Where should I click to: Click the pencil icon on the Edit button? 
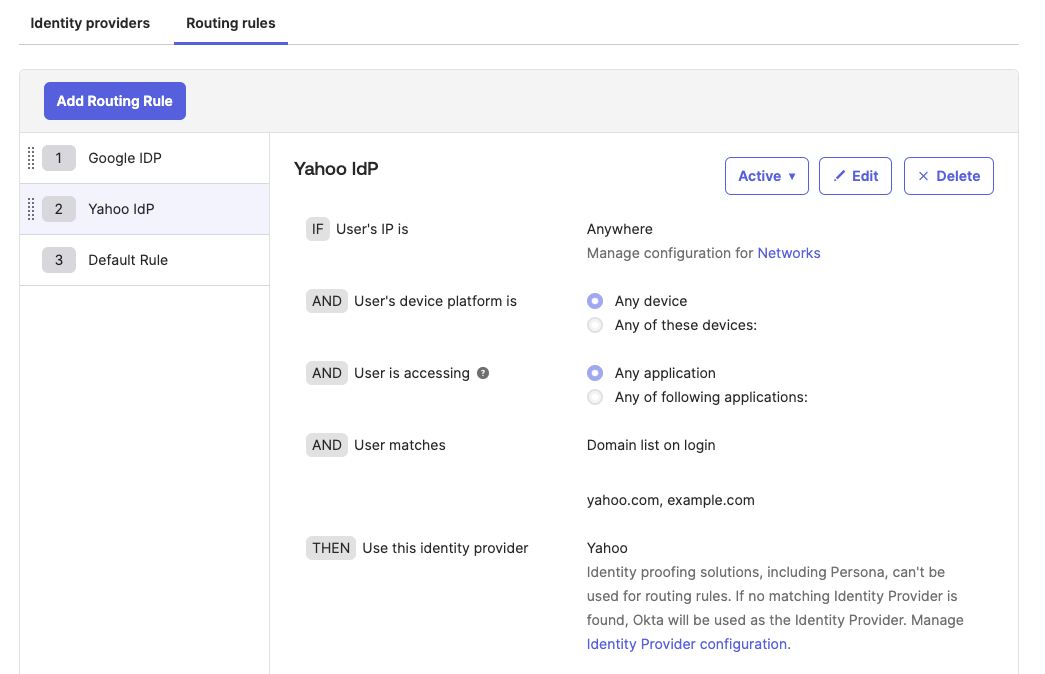[x=840, y=176]
